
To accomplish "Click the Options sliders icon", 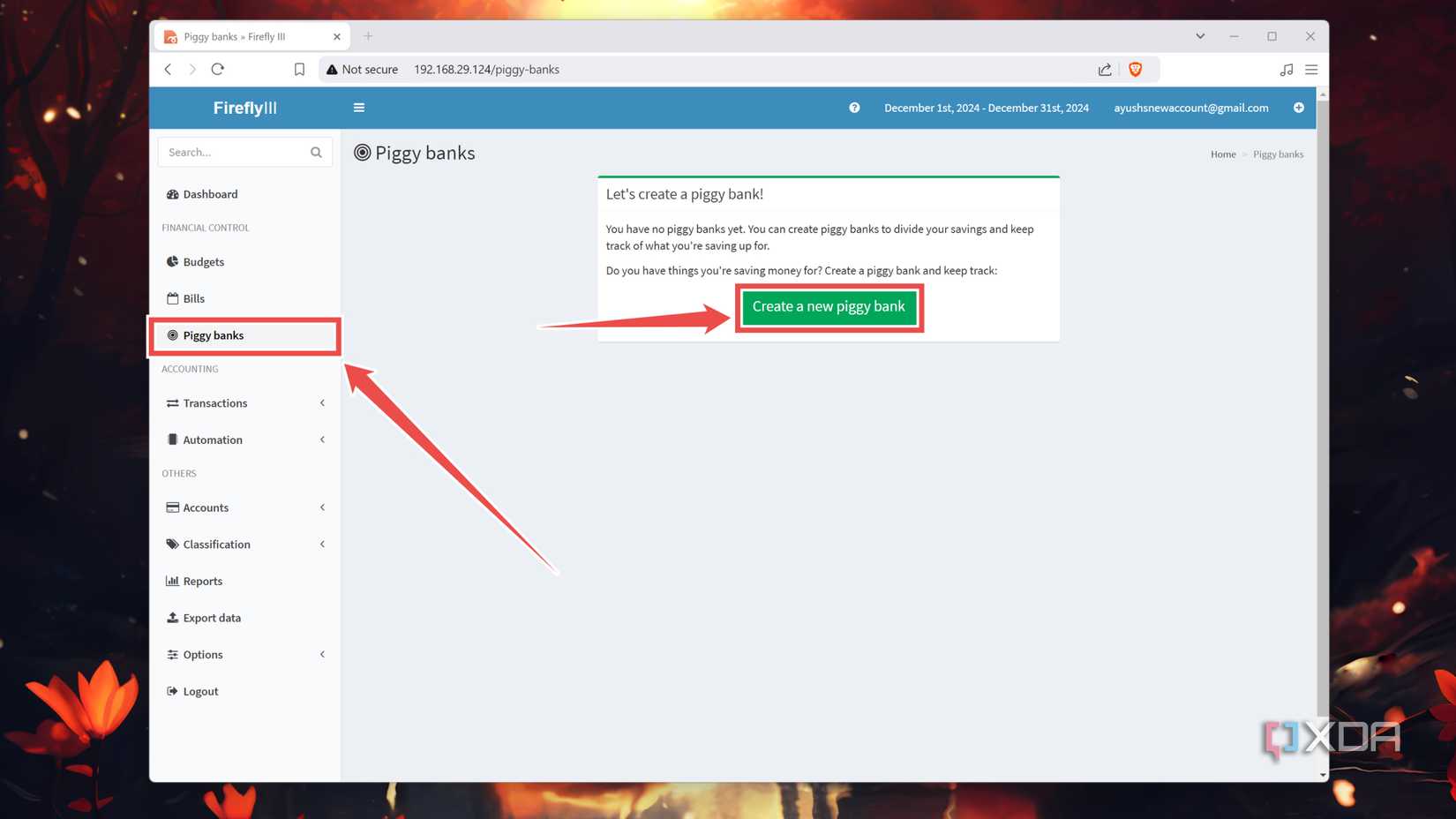I will [x=173, y=655].
